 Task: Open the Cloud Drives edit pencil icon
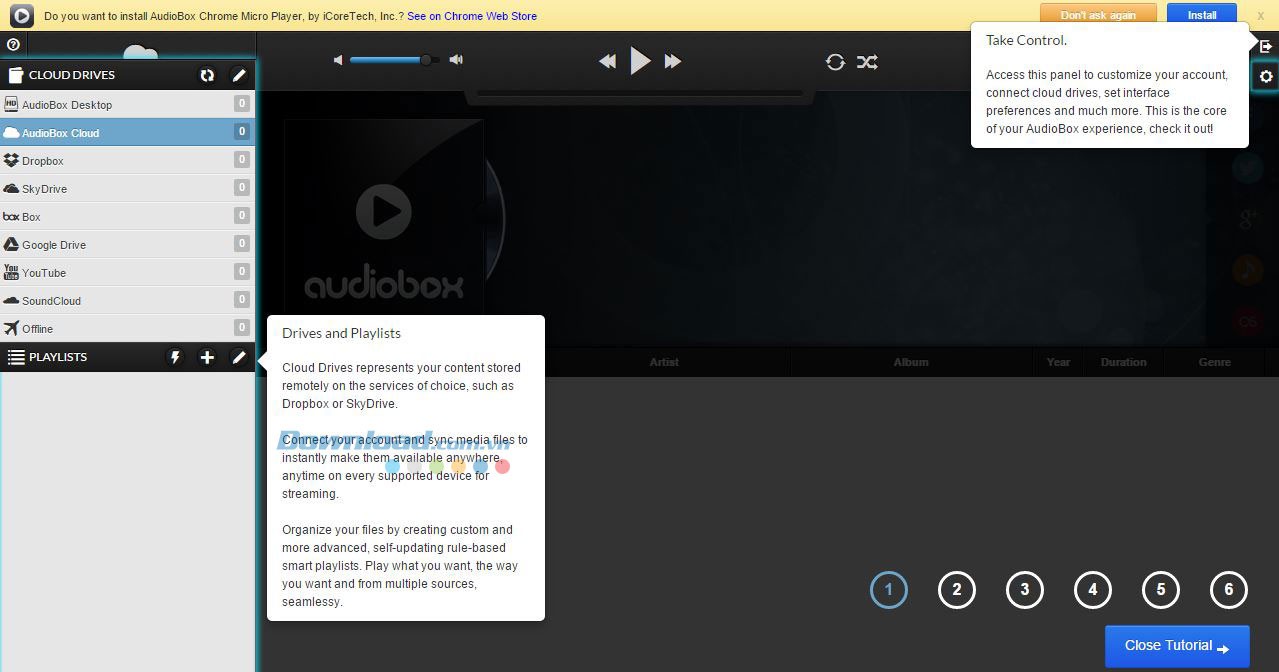(239, 75)
